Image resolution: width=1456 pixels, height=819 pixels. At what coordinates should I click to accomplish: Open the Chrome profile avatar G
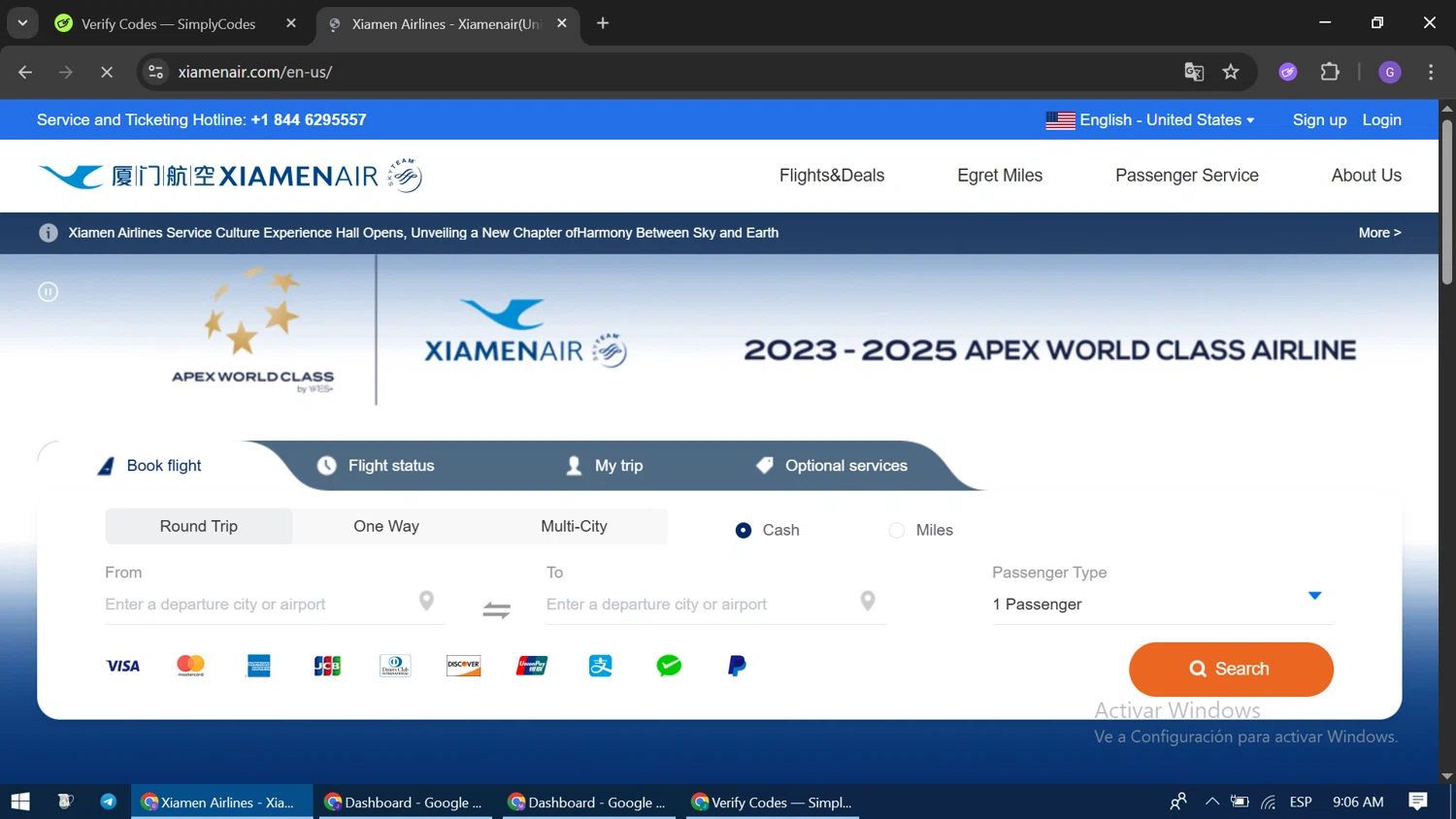point(1390,72)
